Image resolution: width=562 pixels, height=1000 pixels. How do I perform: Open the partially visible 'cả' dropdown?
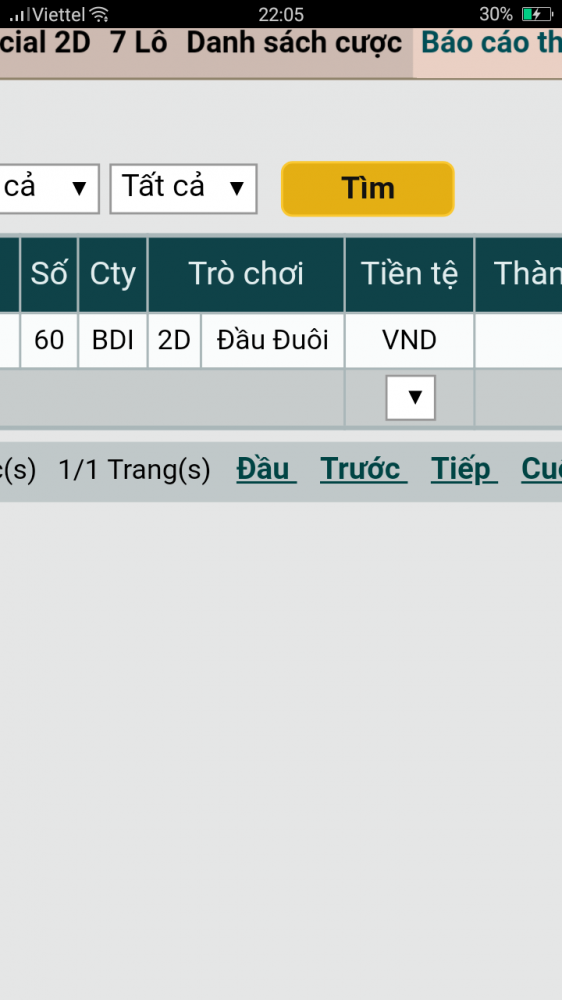point(49,189)
